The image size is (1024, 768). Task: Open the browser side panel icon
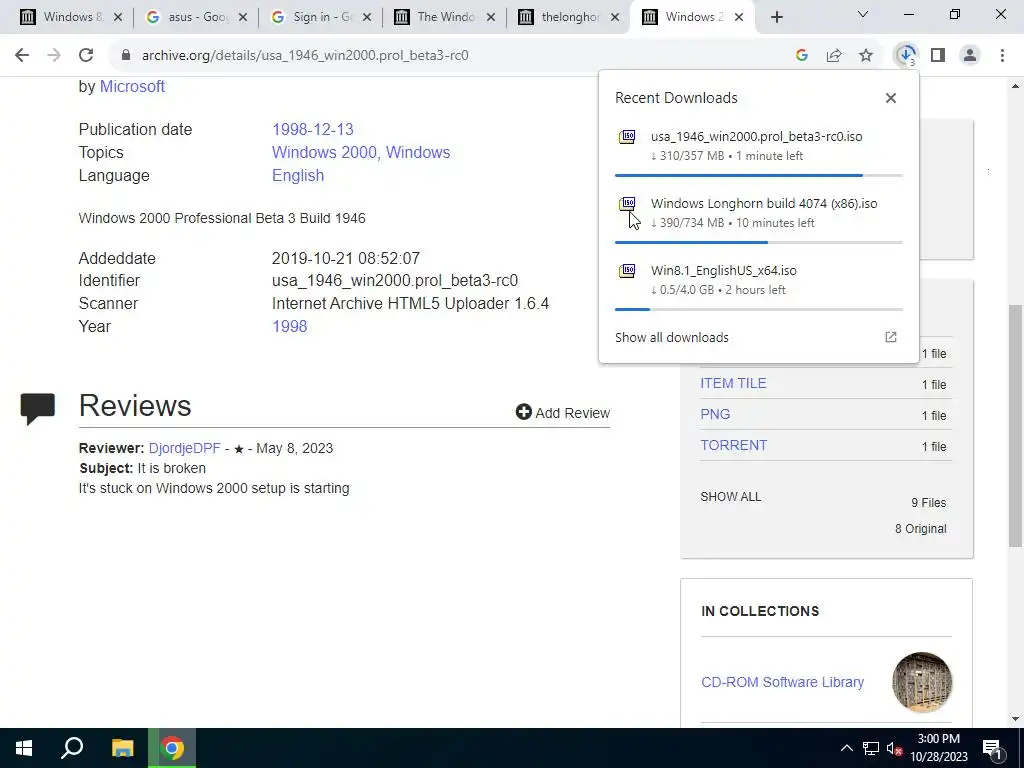[938, 56]
